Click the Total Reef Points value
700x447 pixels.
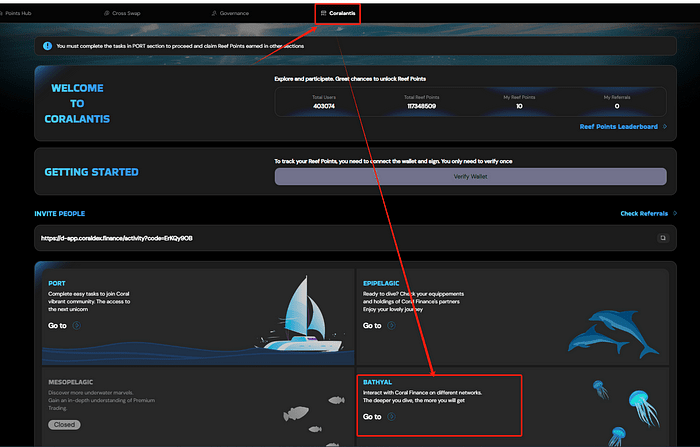point(421,106)
